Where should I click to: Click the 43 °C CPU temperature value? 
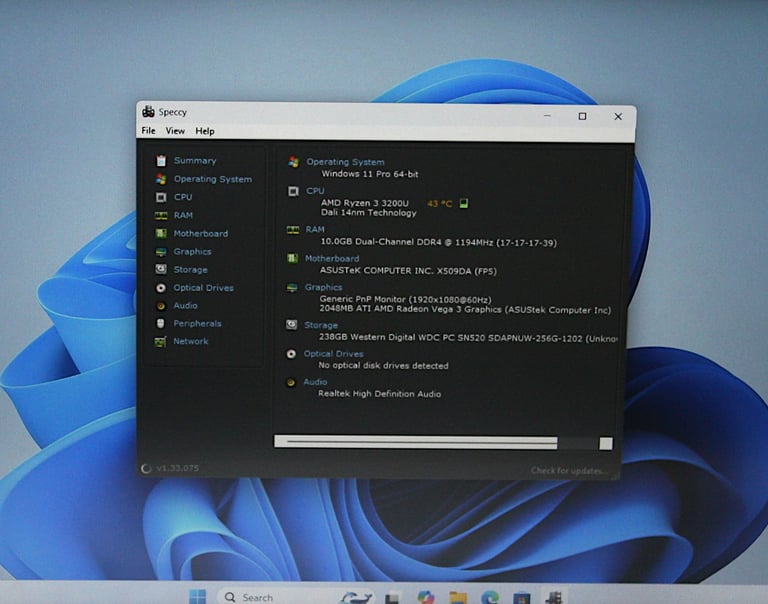click(439, 203)
